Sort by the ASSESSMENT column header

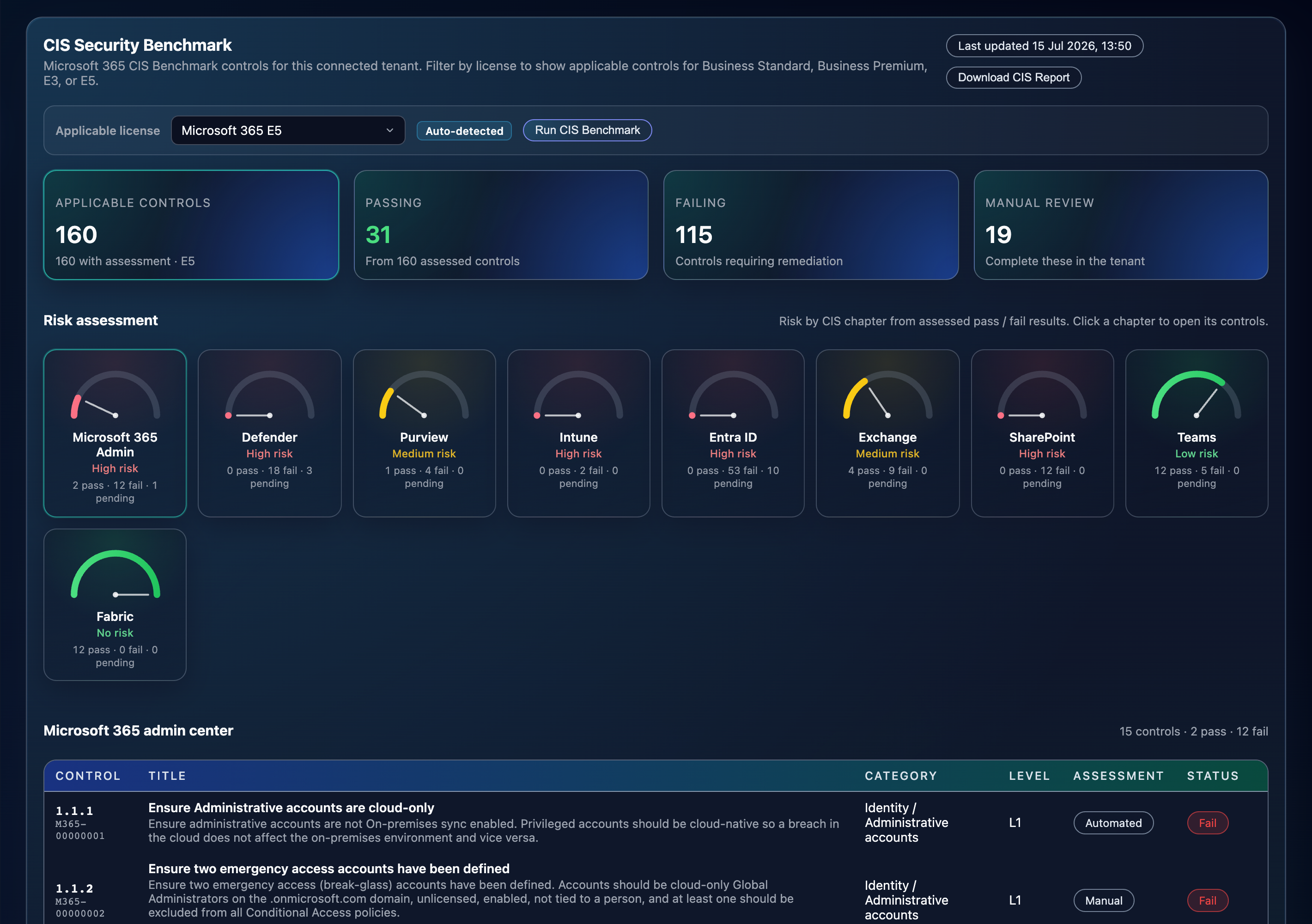pyautogui.click(x=1118, y=776)
